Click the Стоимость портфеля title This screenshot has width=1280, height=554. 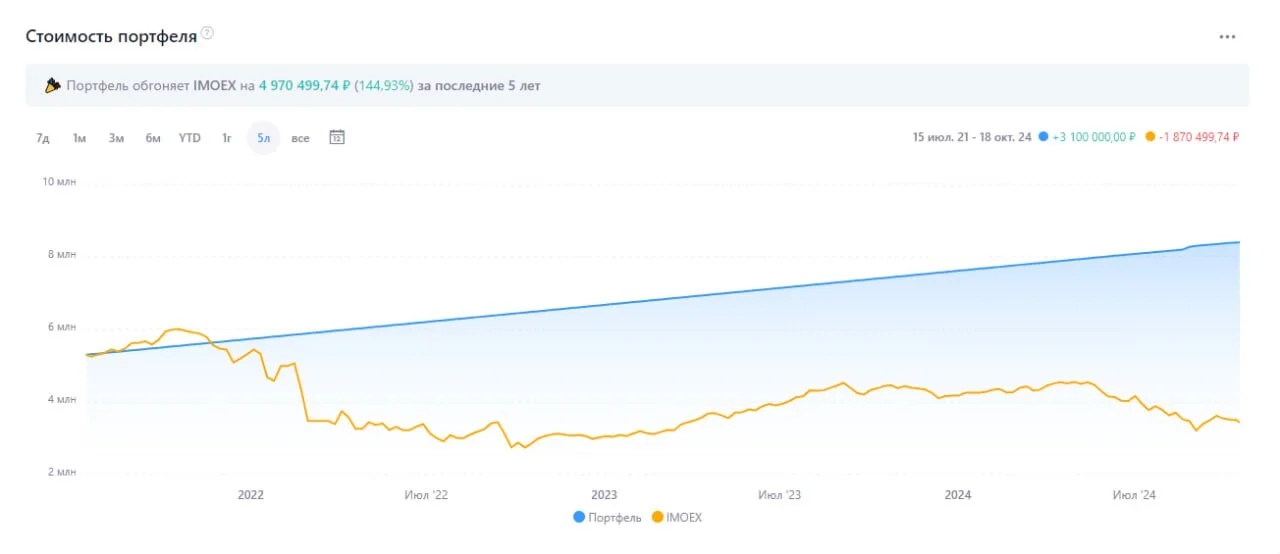[x=111, y=36]
